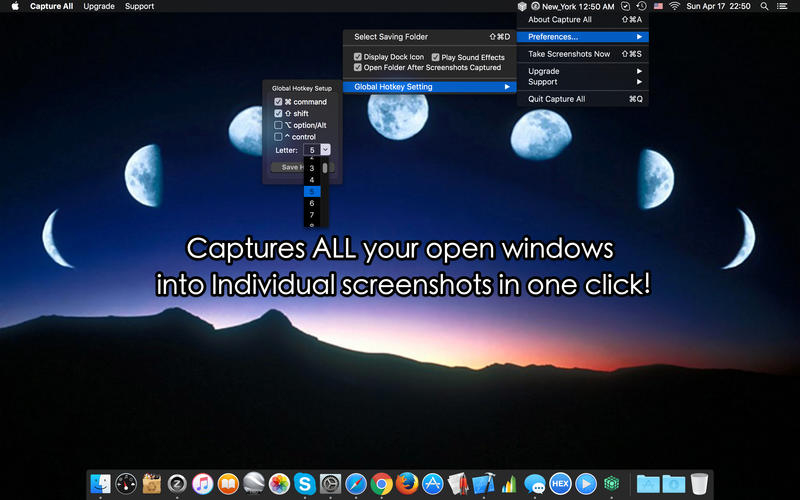Screen dimensions: 800x500
Task: Open the Wi-Fi status icon
Action: pos(673,6)
